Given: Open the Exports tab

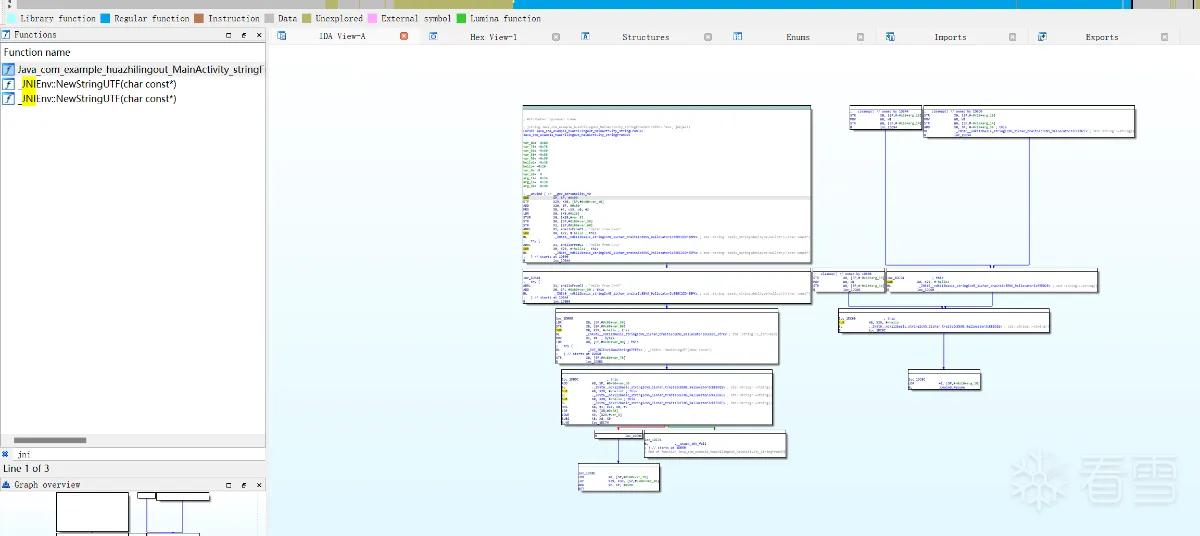Looking at the screenshot, I should coord(1101,37).
